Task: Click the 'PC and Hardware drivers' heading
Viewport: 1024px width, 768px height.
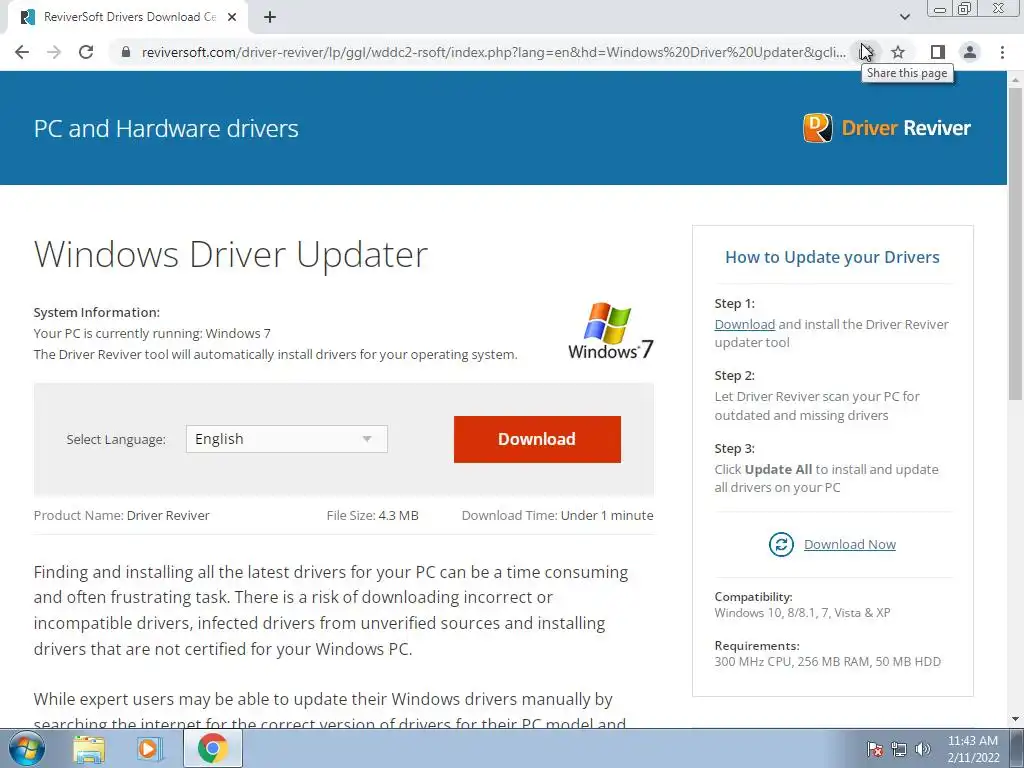Action: tap(166, 128)
